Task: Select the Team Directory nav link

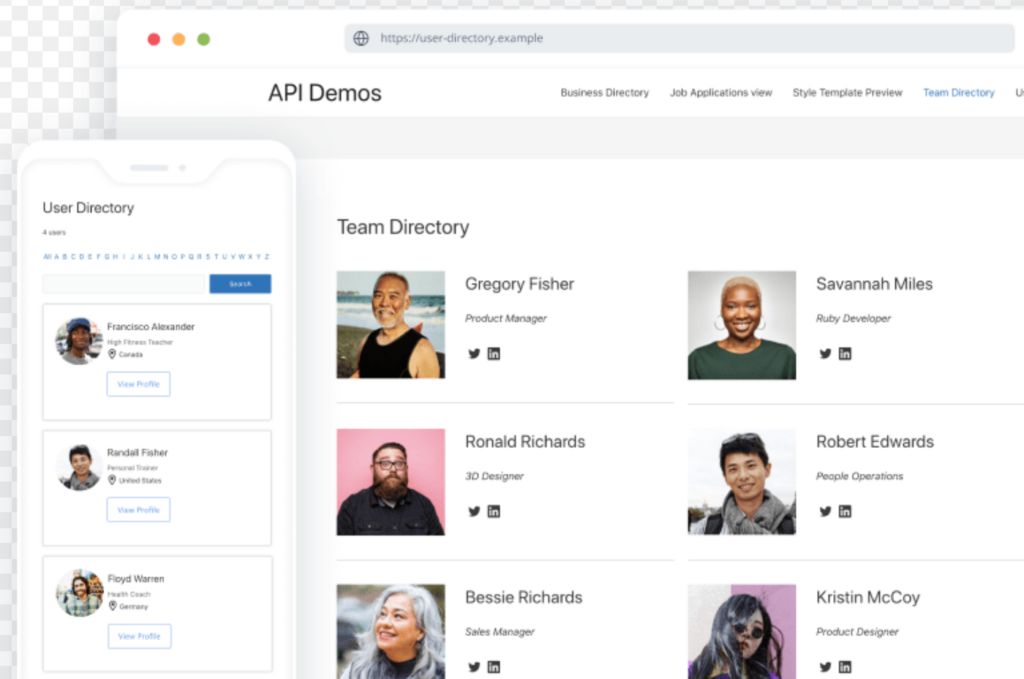Action: pyautogui.click(x=958, y=93)
